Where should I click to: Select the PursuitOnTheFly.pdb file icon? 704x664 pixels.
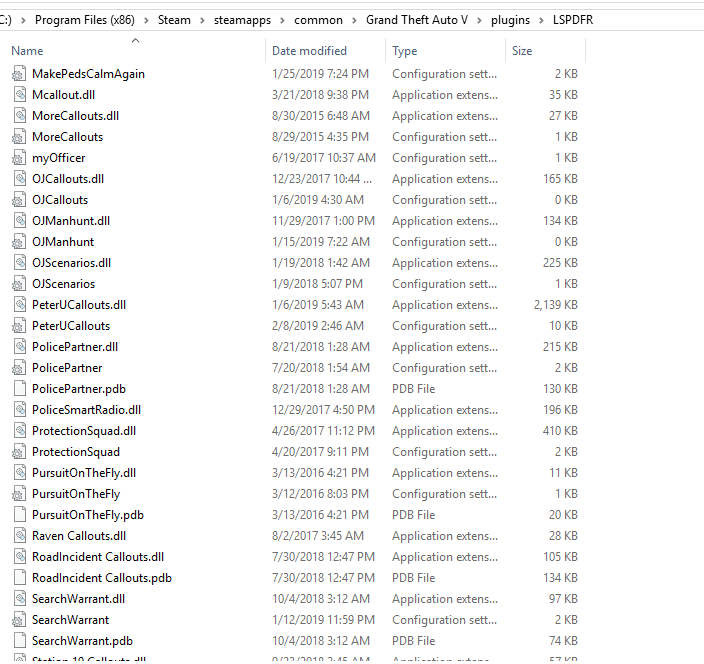pos(19,514)
